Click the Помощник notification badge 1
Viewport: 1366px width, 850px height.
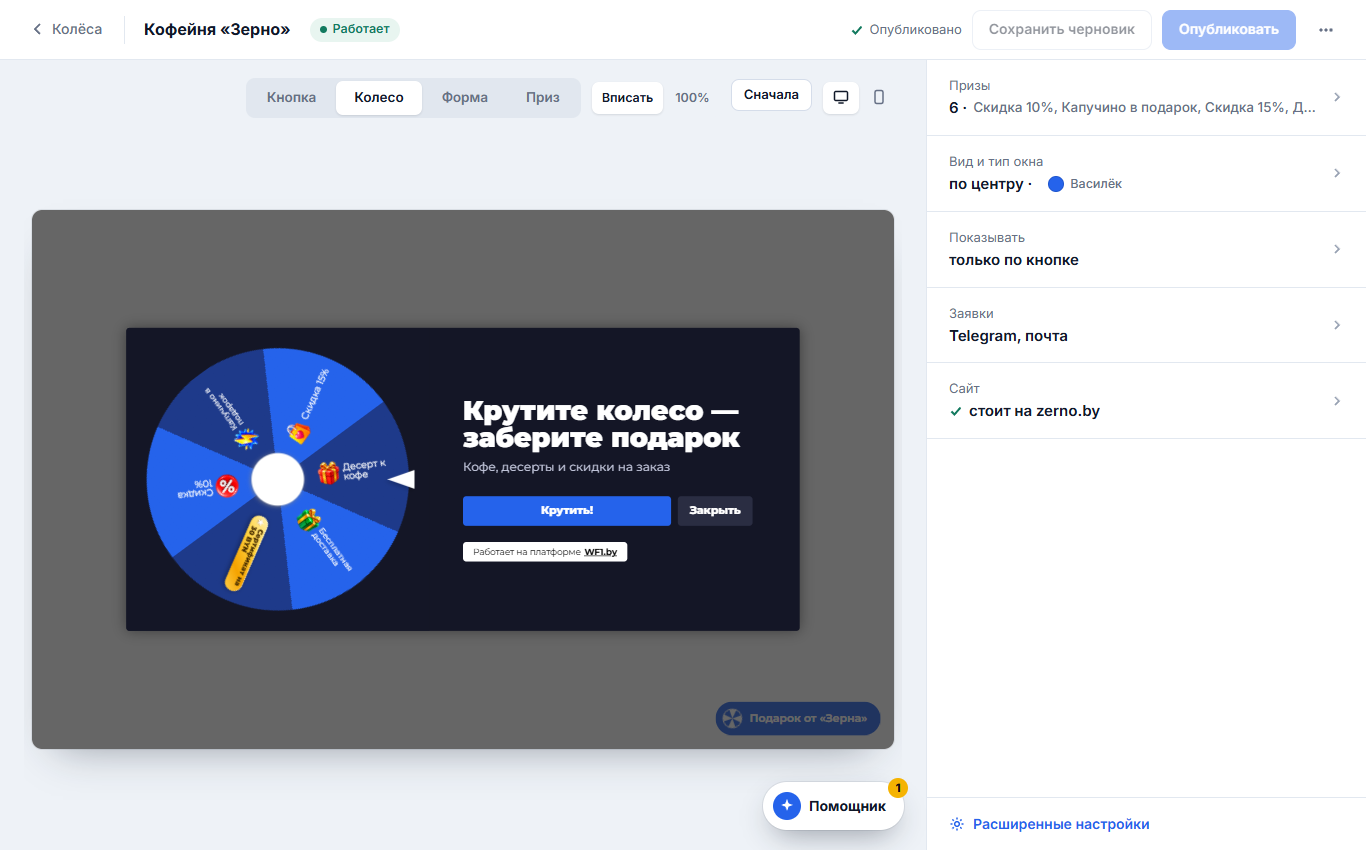[x=898, y=788]
